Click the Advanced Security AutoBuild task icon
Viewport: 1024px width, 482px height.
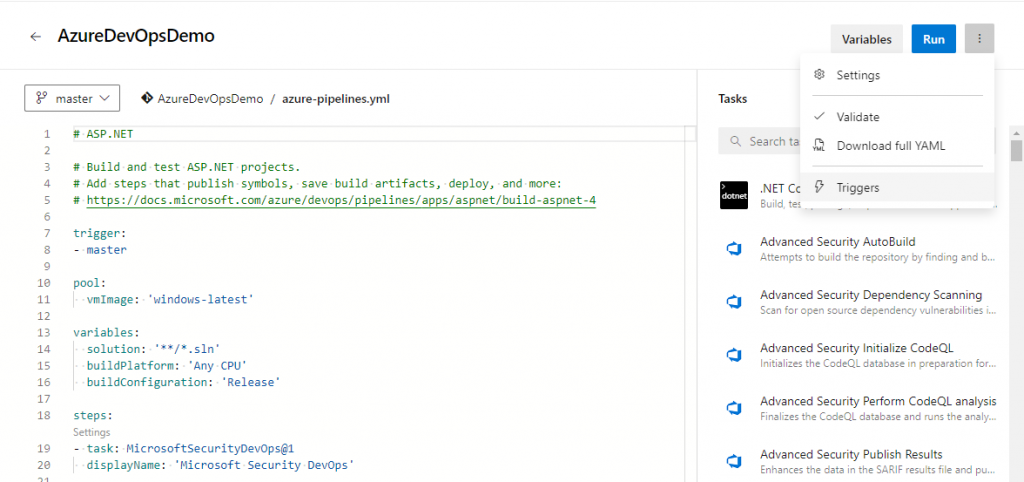click(x=734, y=249)
